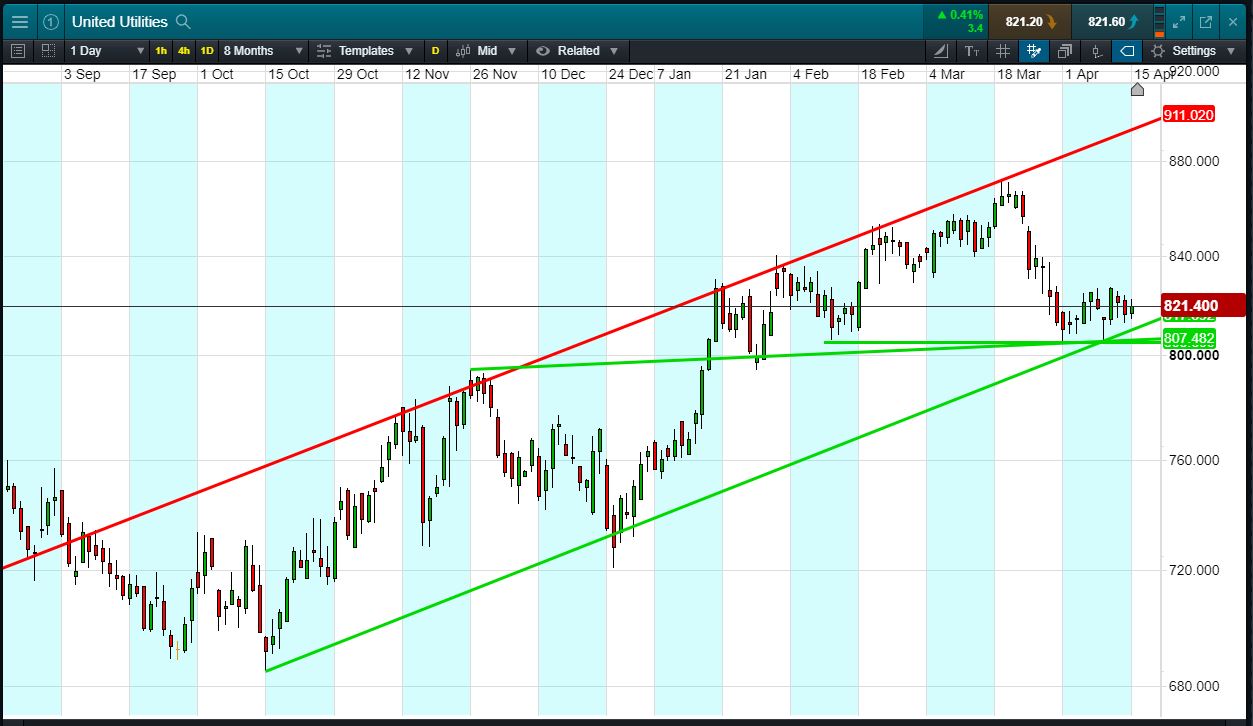Open the hamburger main menu

pyautogui.click(x=19, y=21)
